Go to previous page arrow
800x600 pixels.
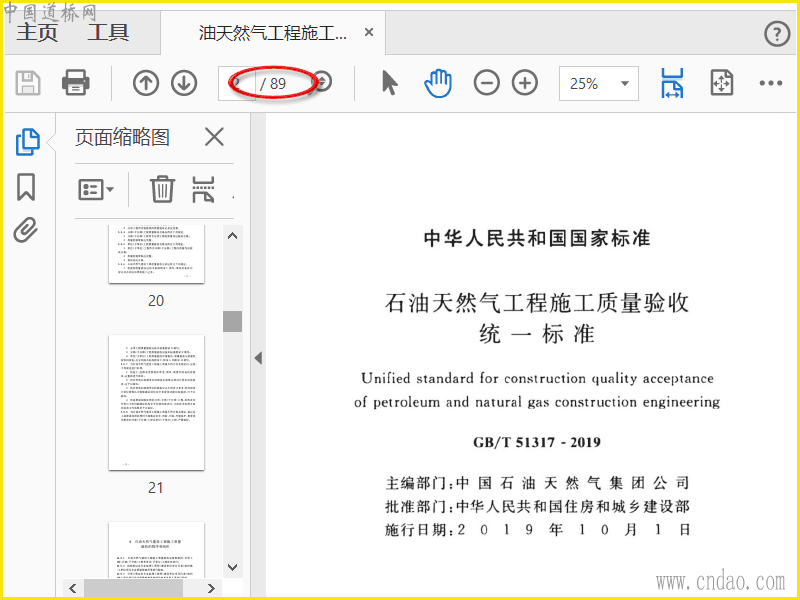(146, 83)
